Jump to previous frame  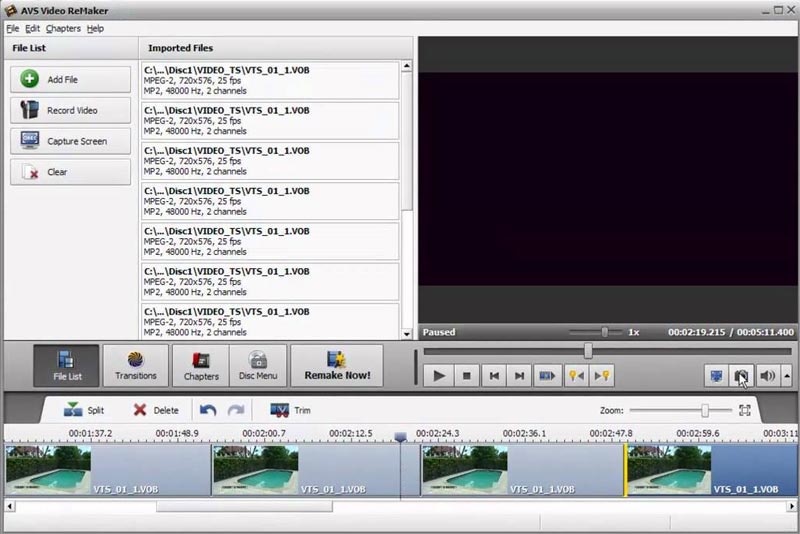point(494,376)
